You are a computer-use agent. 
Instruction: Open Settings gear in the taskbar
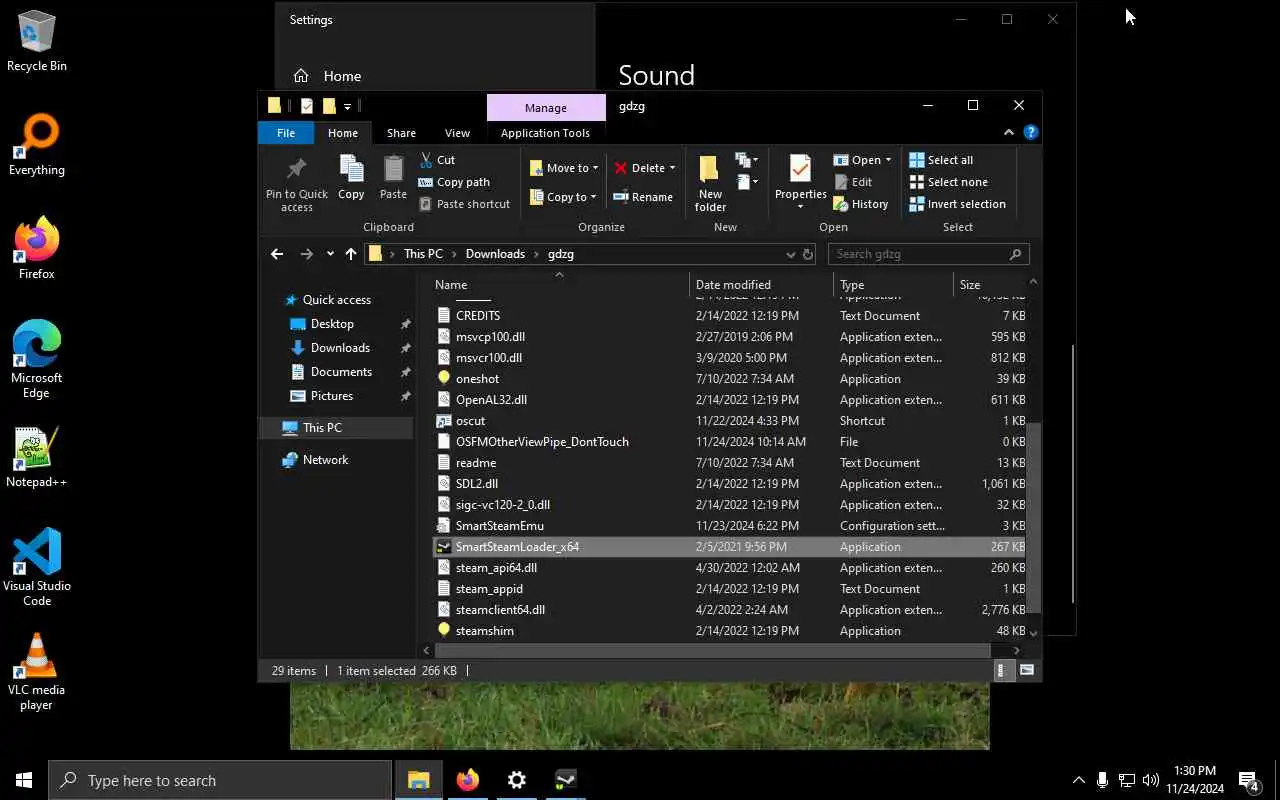(x=516, y=780)
